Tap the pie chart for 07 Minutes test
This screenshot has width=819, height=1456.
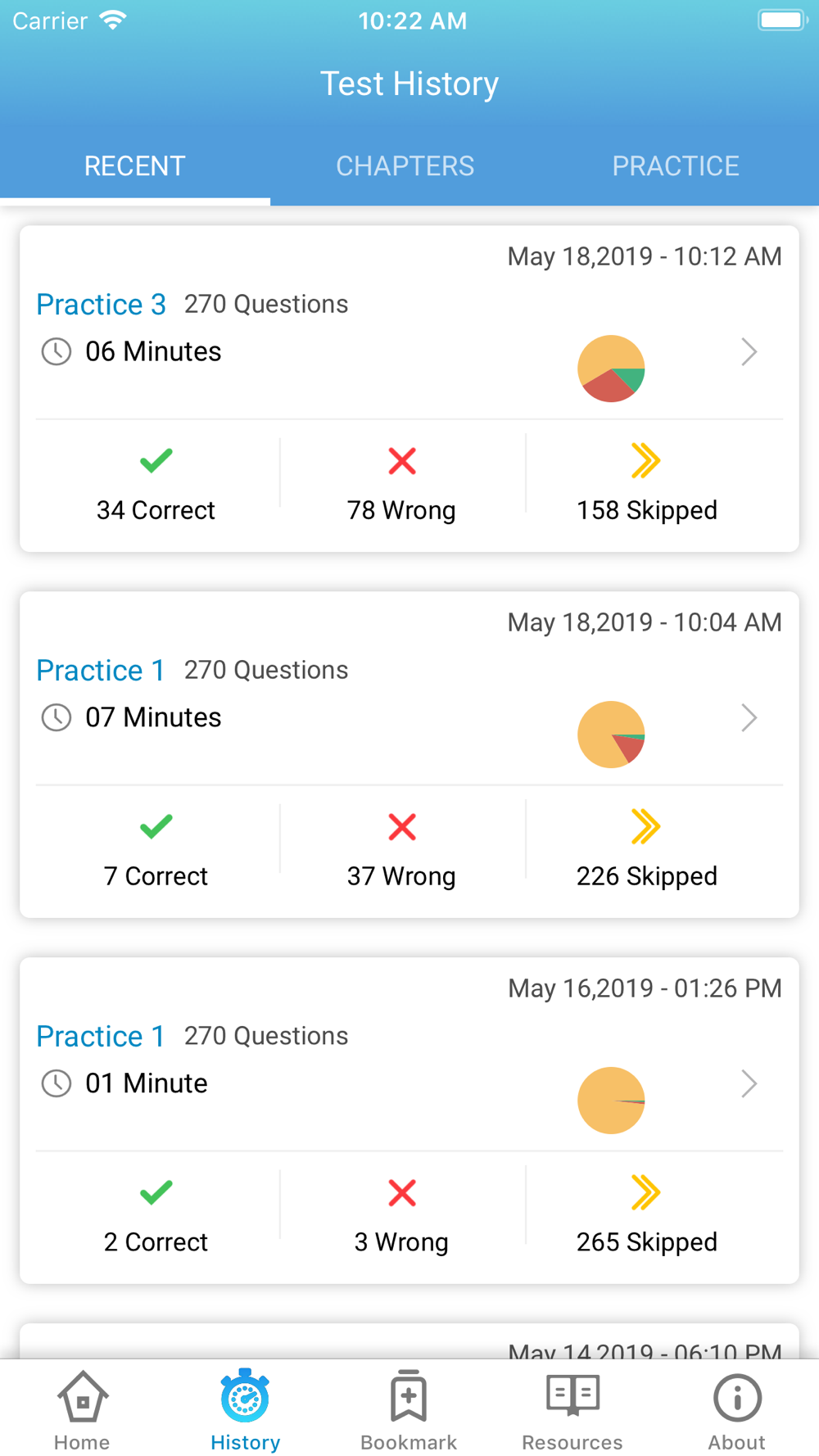pyautogui.click(x=611, y=735)
